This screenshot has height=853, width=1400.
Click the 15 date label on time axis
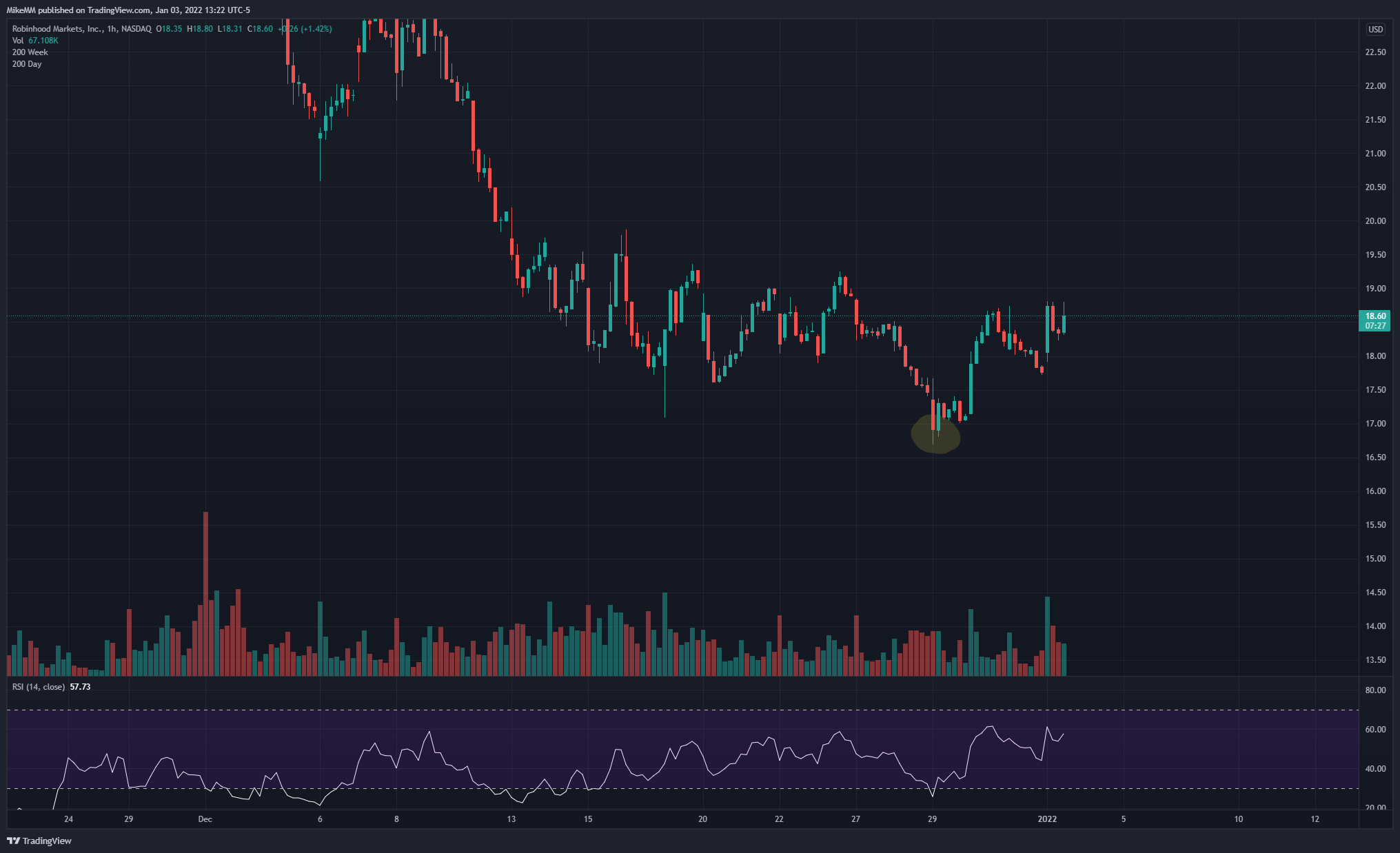pyautogui.click(x=588, y=819)
